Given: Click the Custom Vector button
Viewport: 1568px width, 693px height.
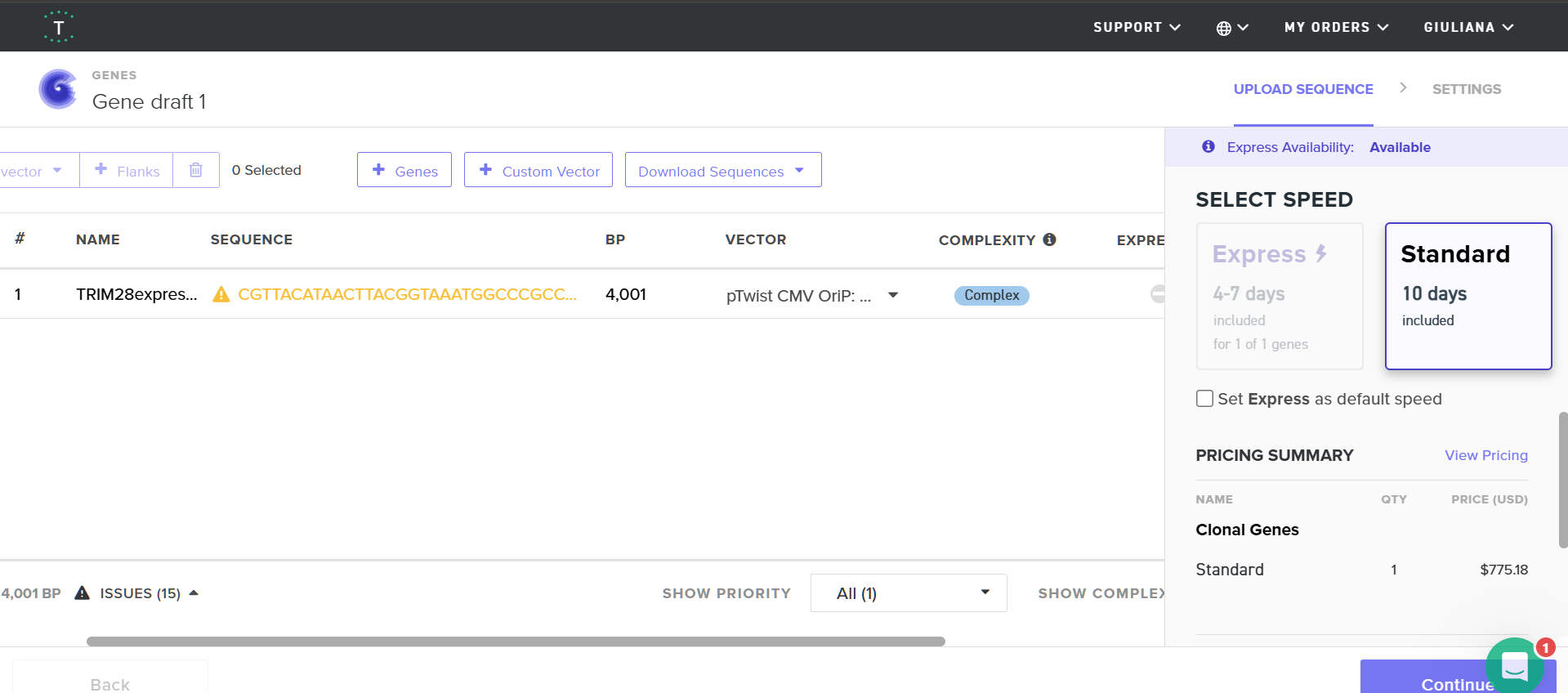Looking at the screenshot, I should point(538,170).
